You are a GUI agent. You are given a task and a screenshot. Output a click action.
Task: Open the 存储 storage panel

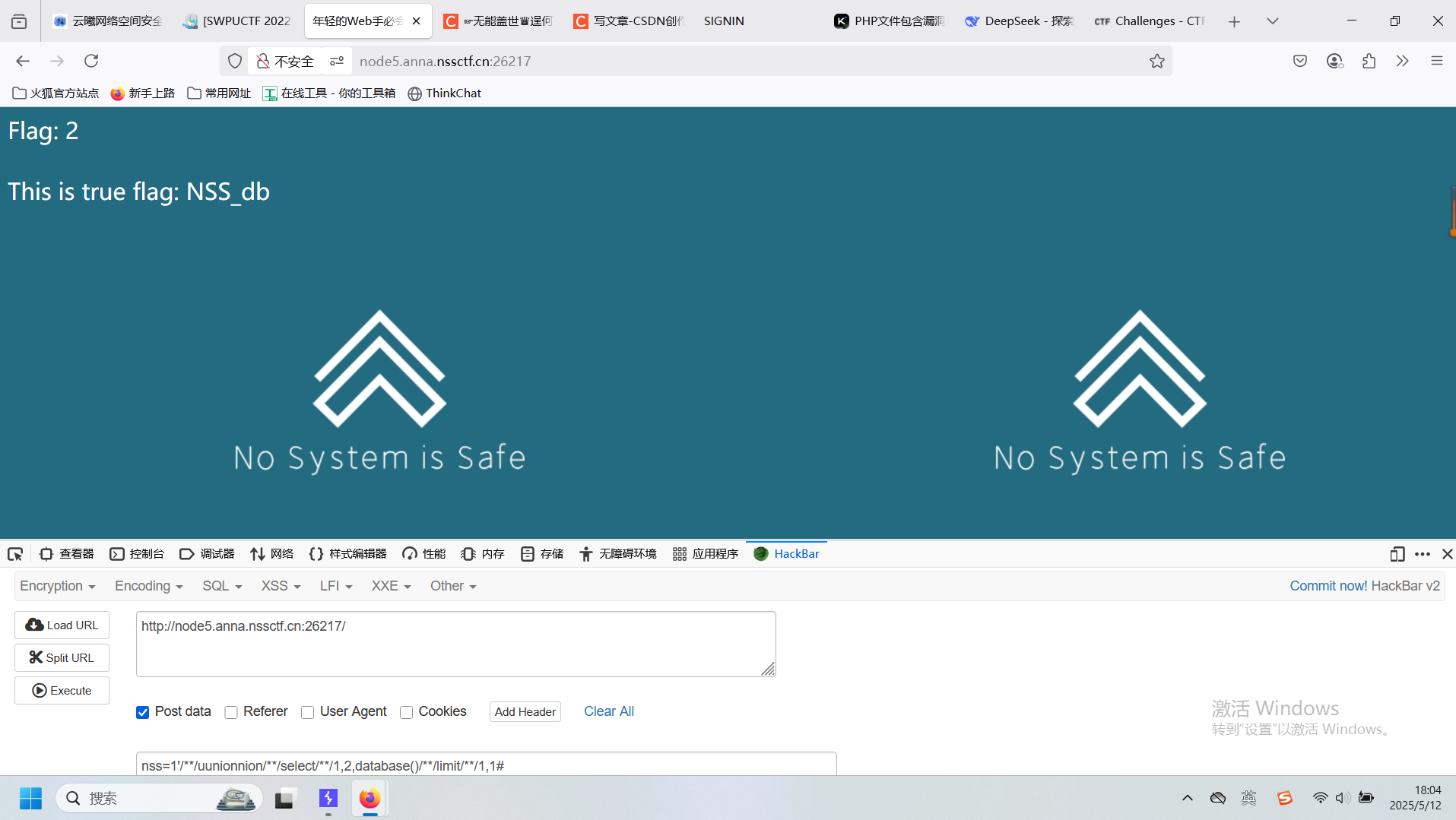coord(542,554)
